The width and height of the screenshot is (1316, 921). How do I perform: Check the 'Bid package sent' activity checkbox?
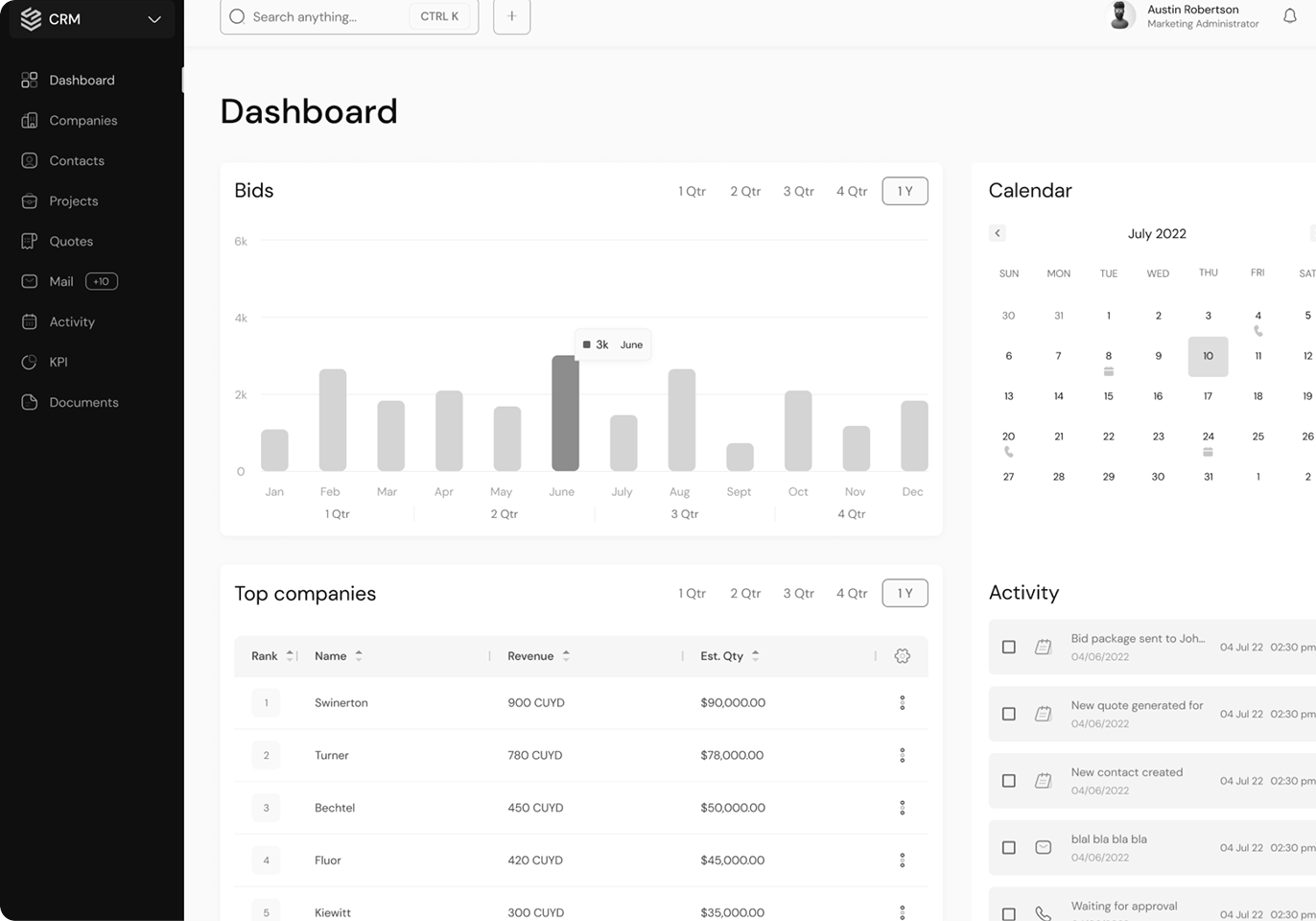[x=1008, y=648]
